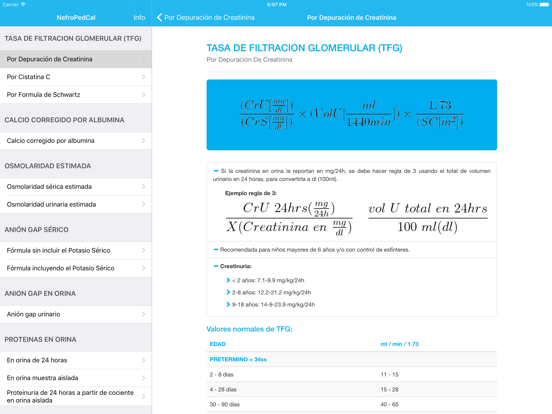This screenshot has height=414, width=552.
Task: Click the ANION GAP EN ORINA section header
Action: pos(40,293)
